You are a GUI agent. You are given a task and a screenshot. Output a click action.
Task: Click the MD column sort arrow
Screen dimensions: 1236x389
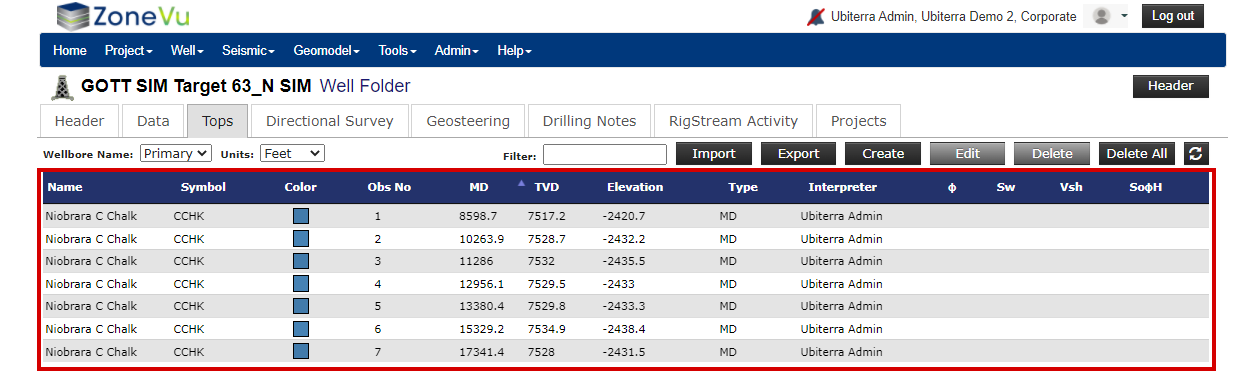click(521, 183)
